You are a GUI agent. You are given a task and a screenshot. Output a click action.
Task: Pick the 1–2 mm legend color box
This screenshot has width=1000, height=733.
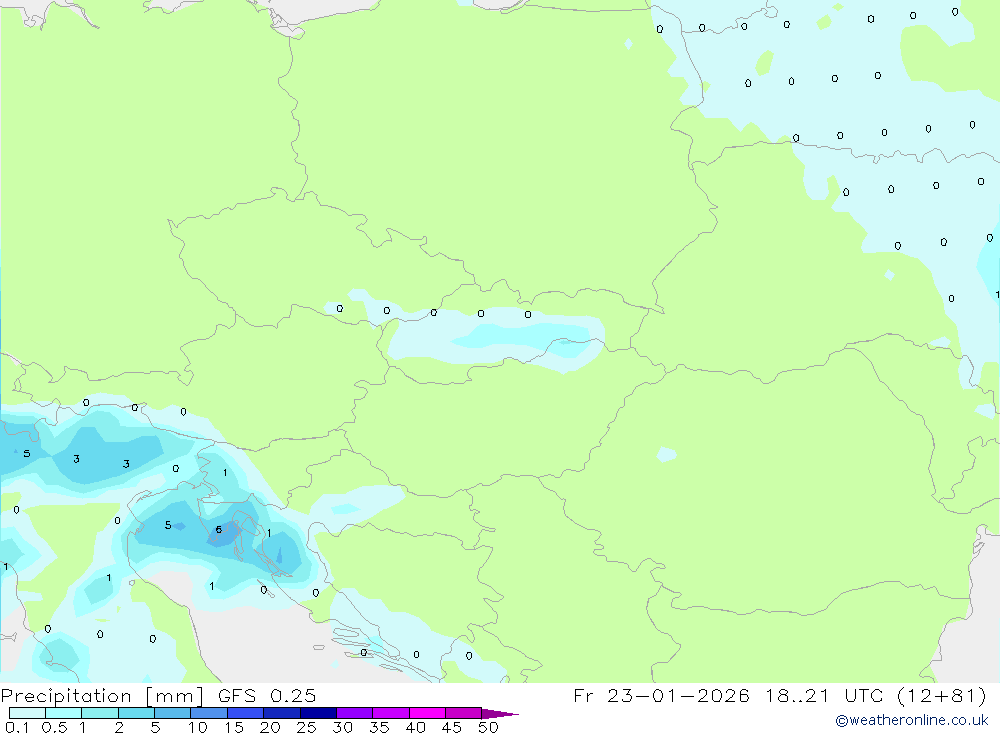[x=100, y=713]
